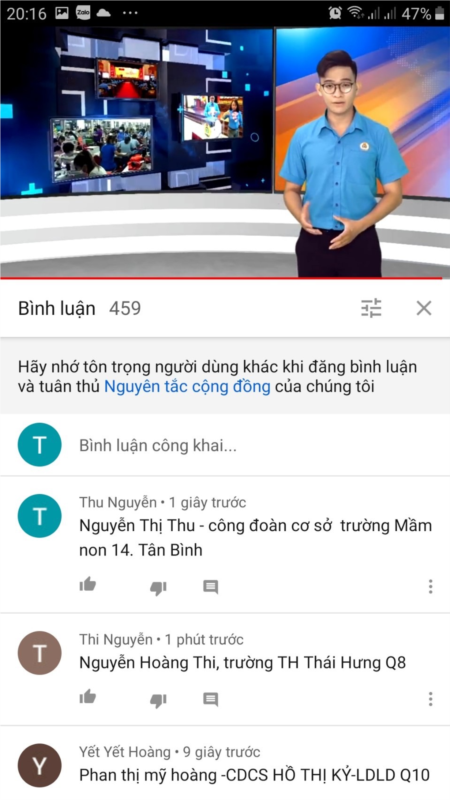Viewport: 450px width, 800px height.
Task: Open more options for Thu Nguyễn's comment
Action: 431,587
